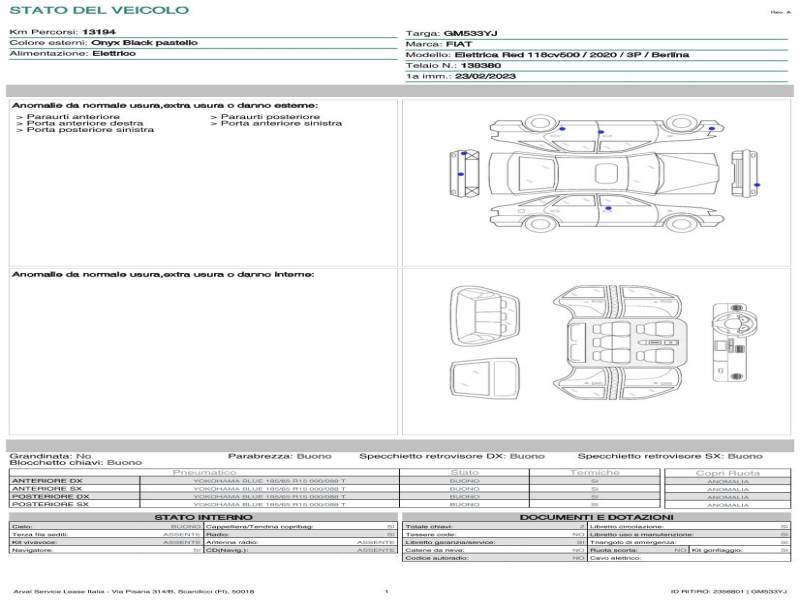Viewport: 800px width, 600px height.
Task: Click the Libretto garanzia/service row
Action: [x=494, y=542]
